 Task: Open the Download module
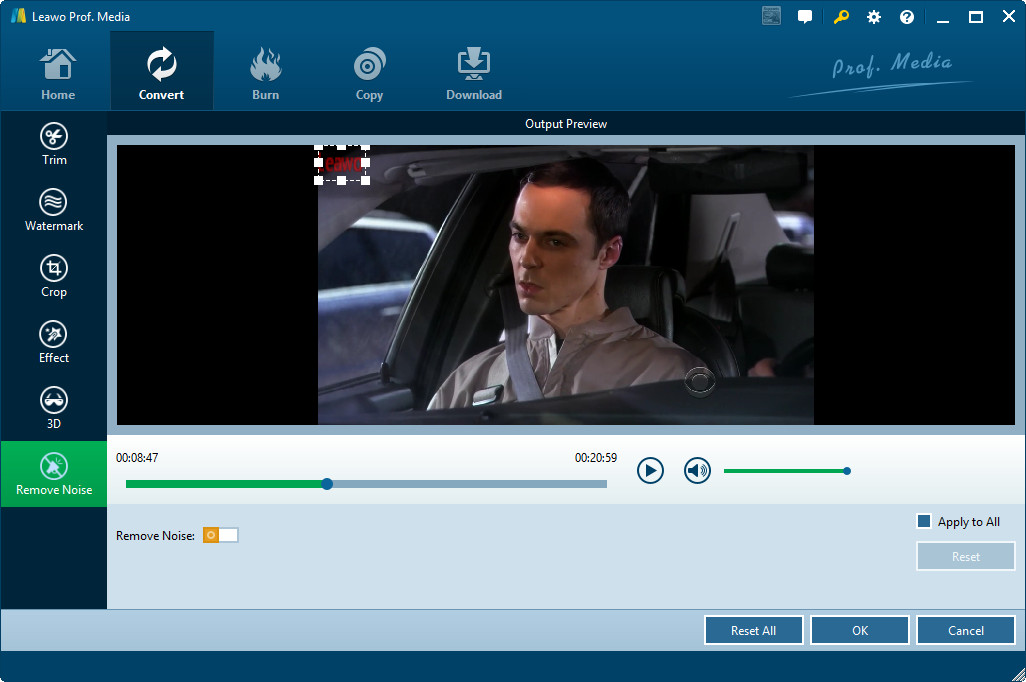(474, 73)
